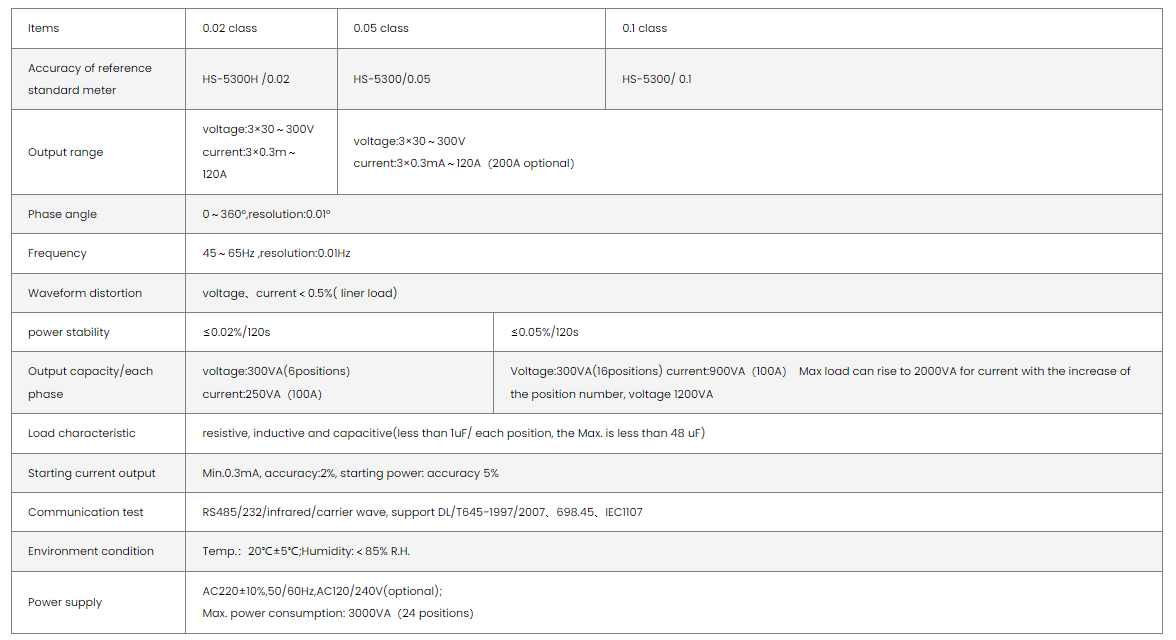The height and width of the screenshot is (640, 1176).
Task: Click the "Output range" row label
Action: click(x=66, y=152)
